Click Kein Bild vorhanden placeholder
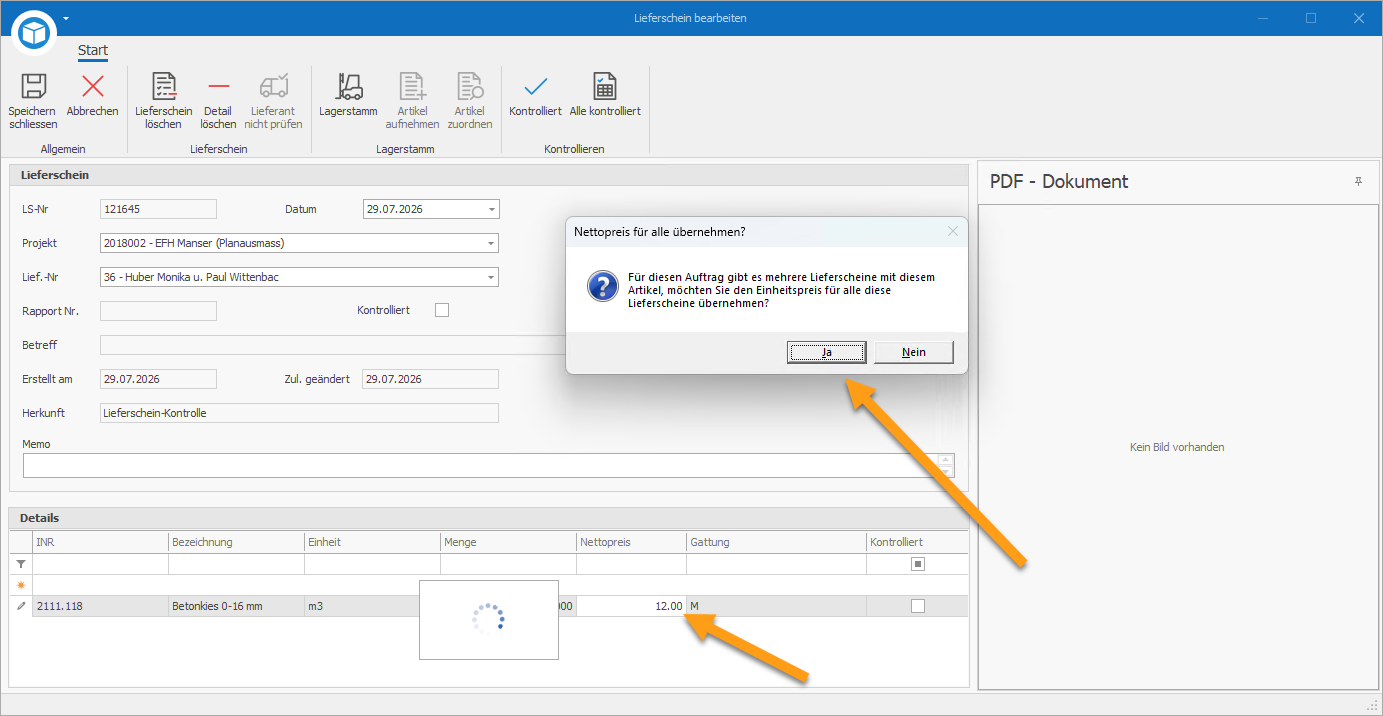 point(1177,447)
